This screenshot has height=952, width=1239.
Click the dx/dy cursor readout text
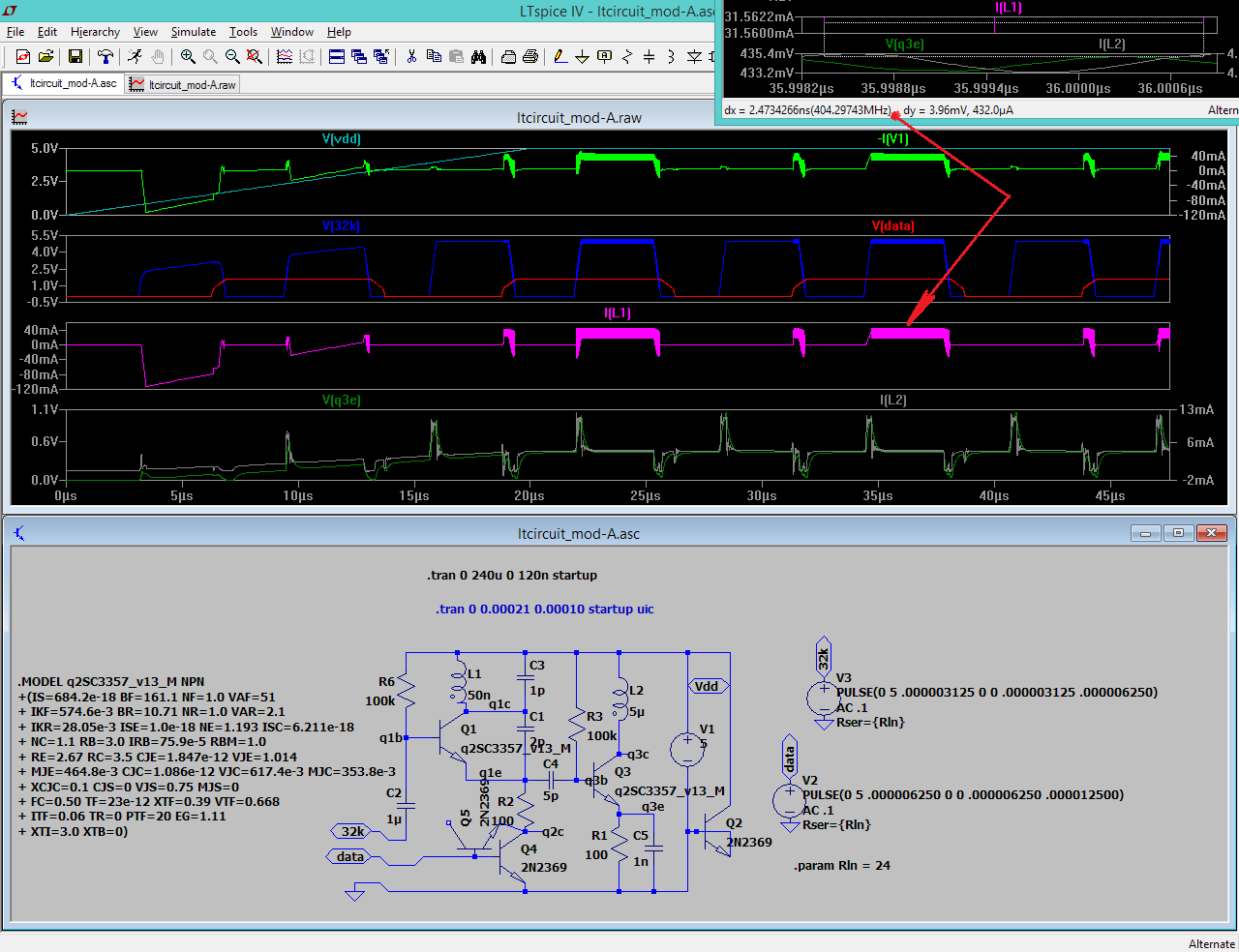(x=868, y=110)
